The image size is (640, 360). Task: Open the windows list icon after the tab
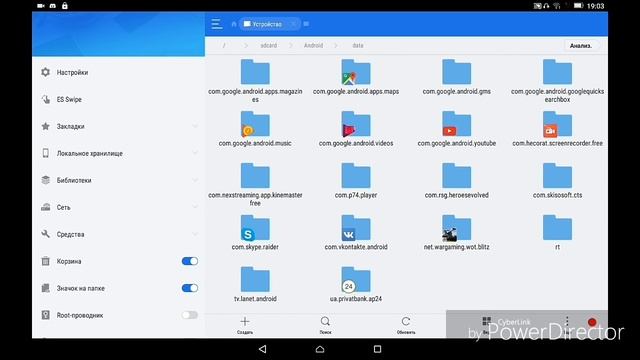pyautogui.click(x=307, y=24)
